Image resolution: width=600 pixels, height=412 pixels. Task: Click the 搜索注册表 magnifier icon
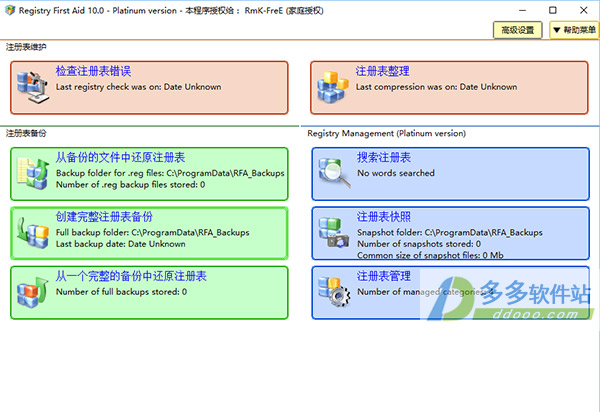[334, 173]
